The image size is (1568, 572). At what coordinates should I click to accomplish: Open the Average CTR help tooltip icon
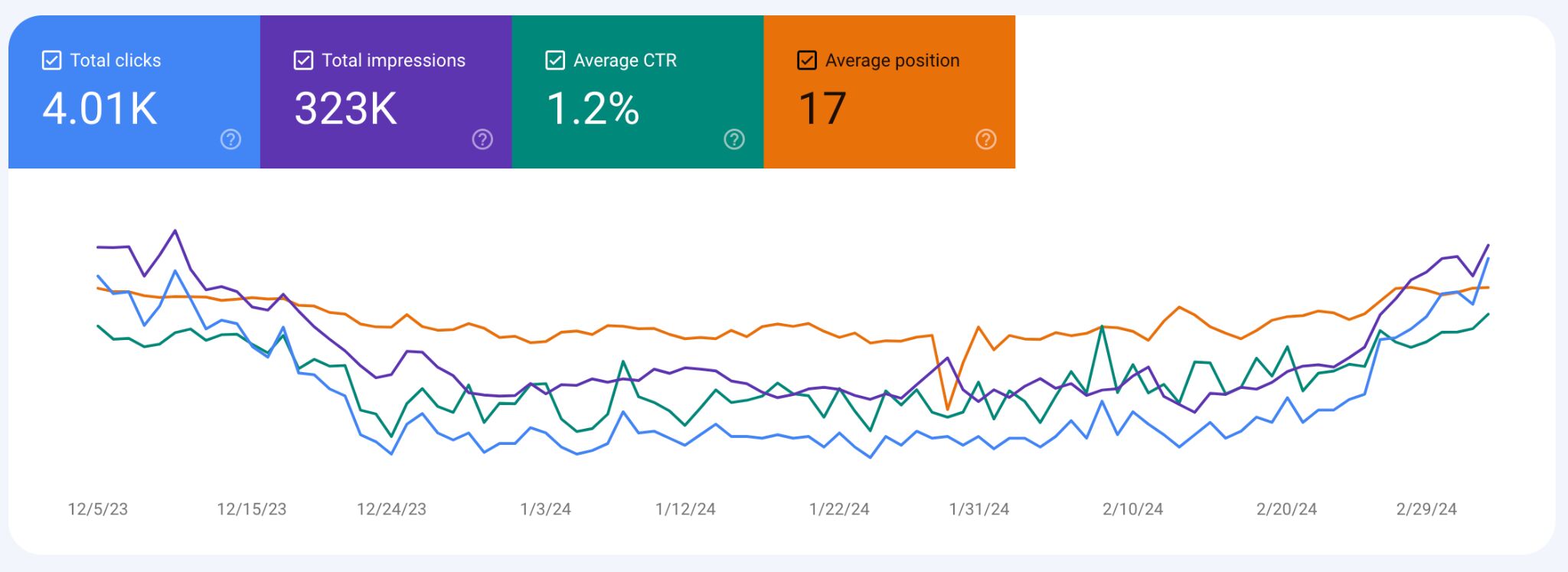coord(733,139)
